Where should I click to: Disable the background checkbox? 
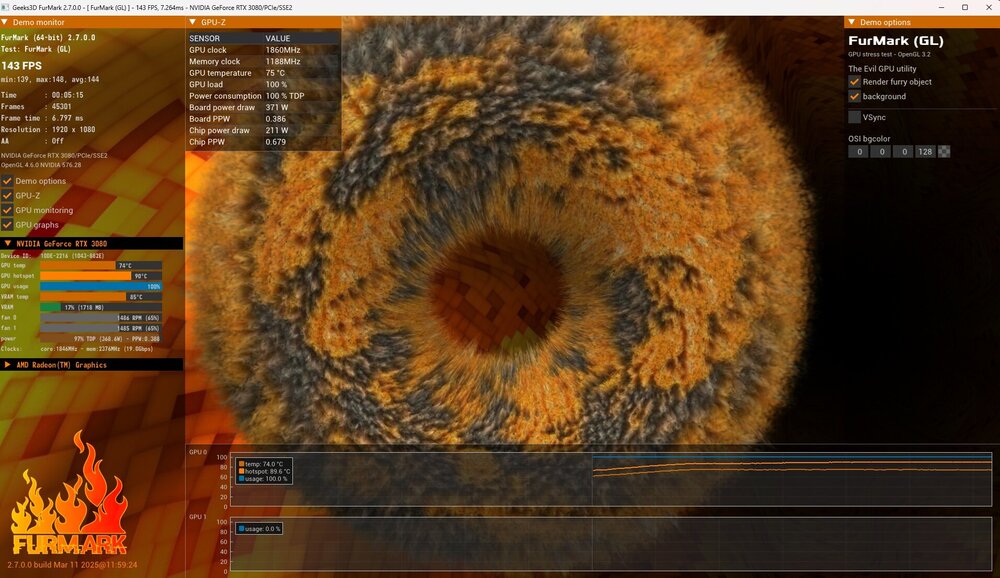[855, 96]
